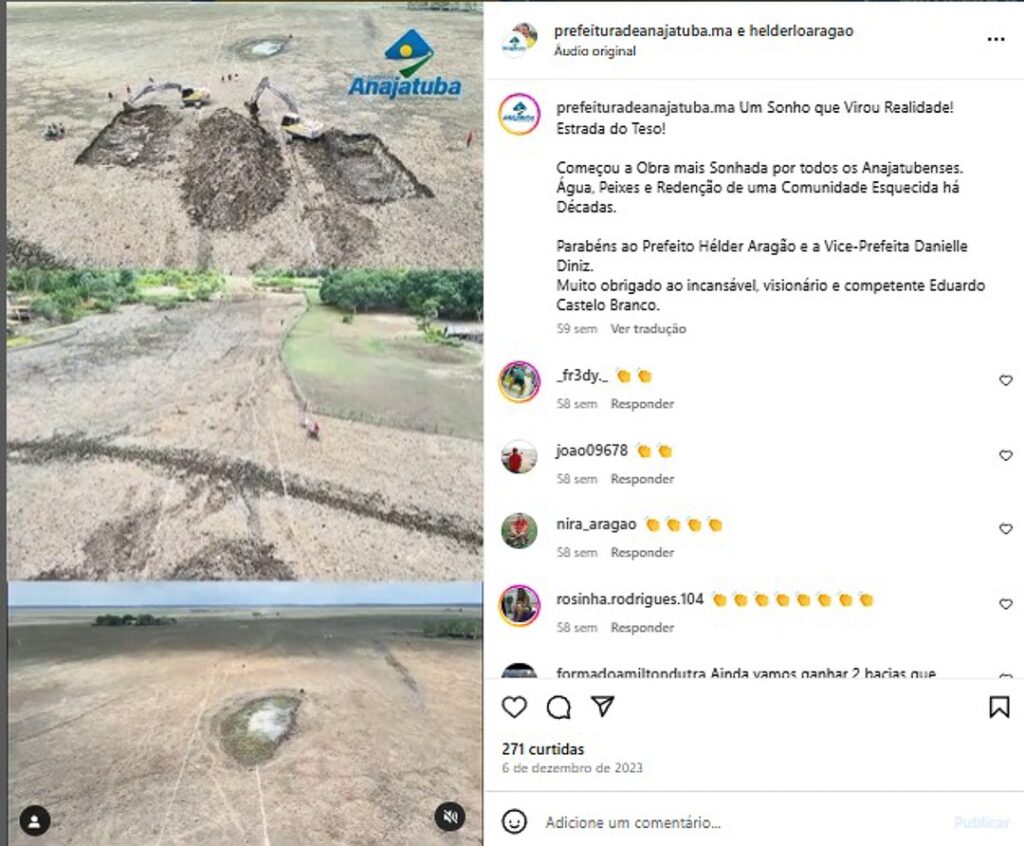The height and width of the screenshot is (846, 1024).
Task: Like the post with the heart icon
Action: 514,707
